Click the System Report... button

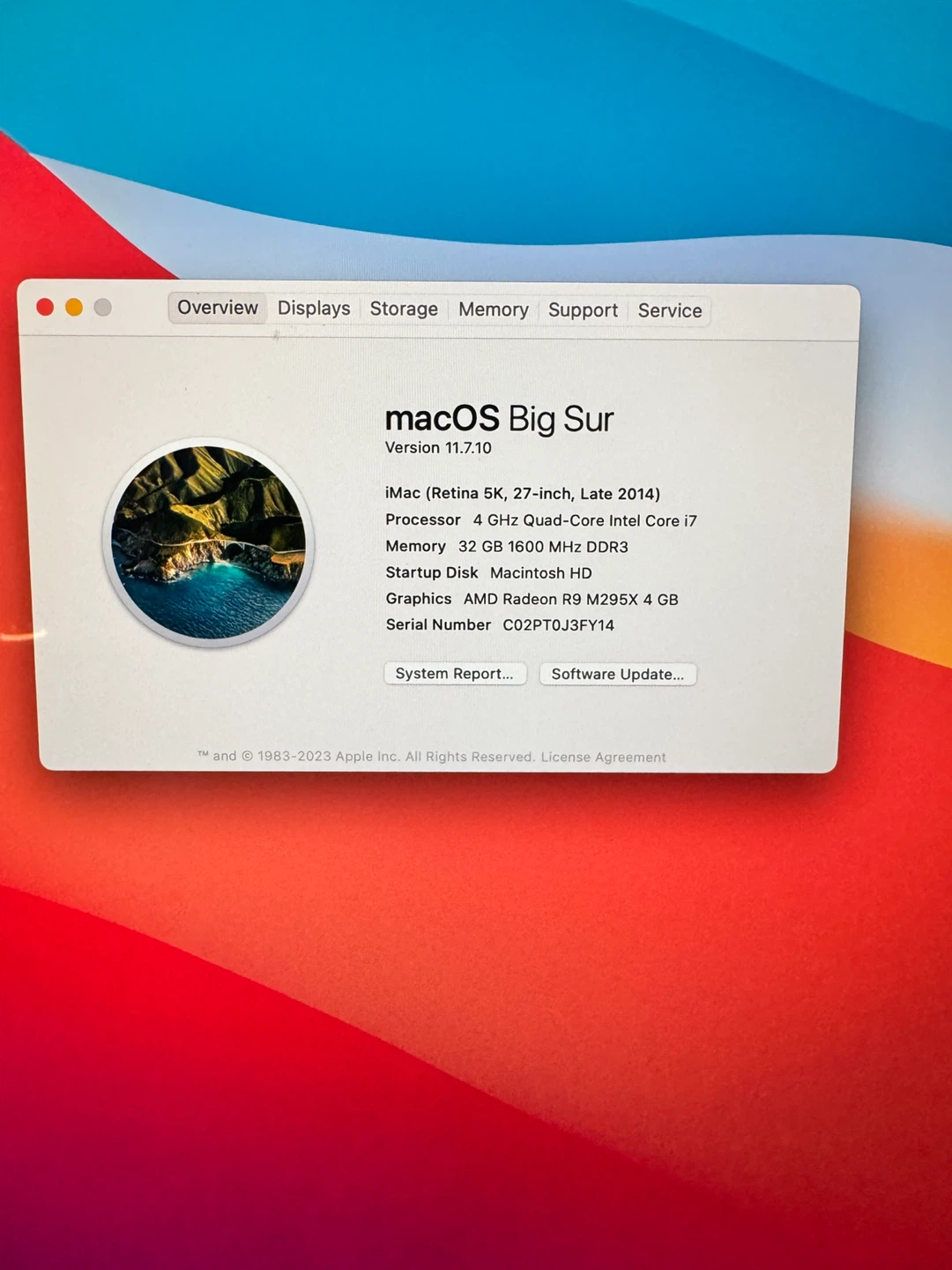click(455, 674)
